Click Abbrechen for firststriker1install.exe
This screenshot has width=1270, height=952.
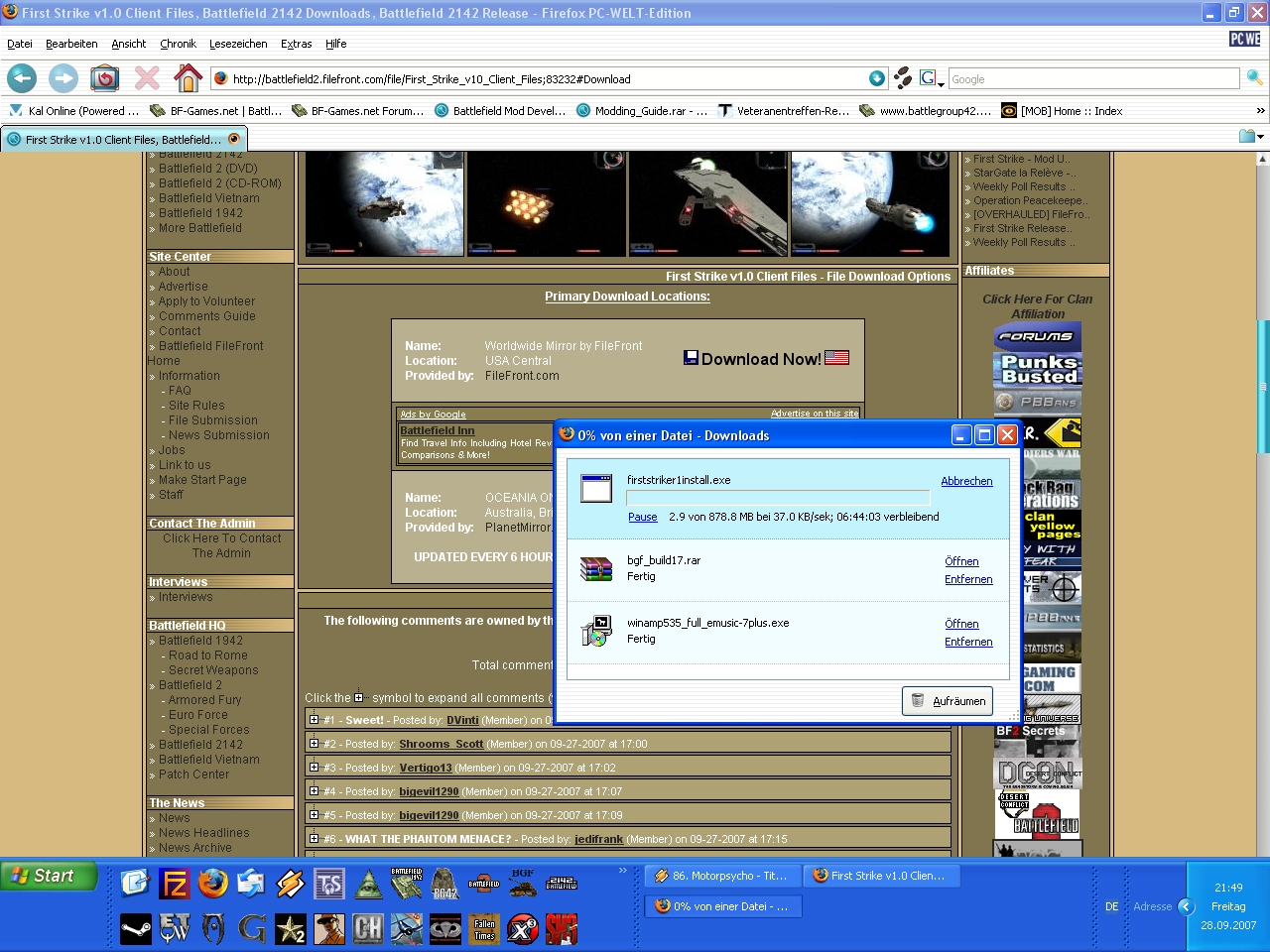pos(966,481)
